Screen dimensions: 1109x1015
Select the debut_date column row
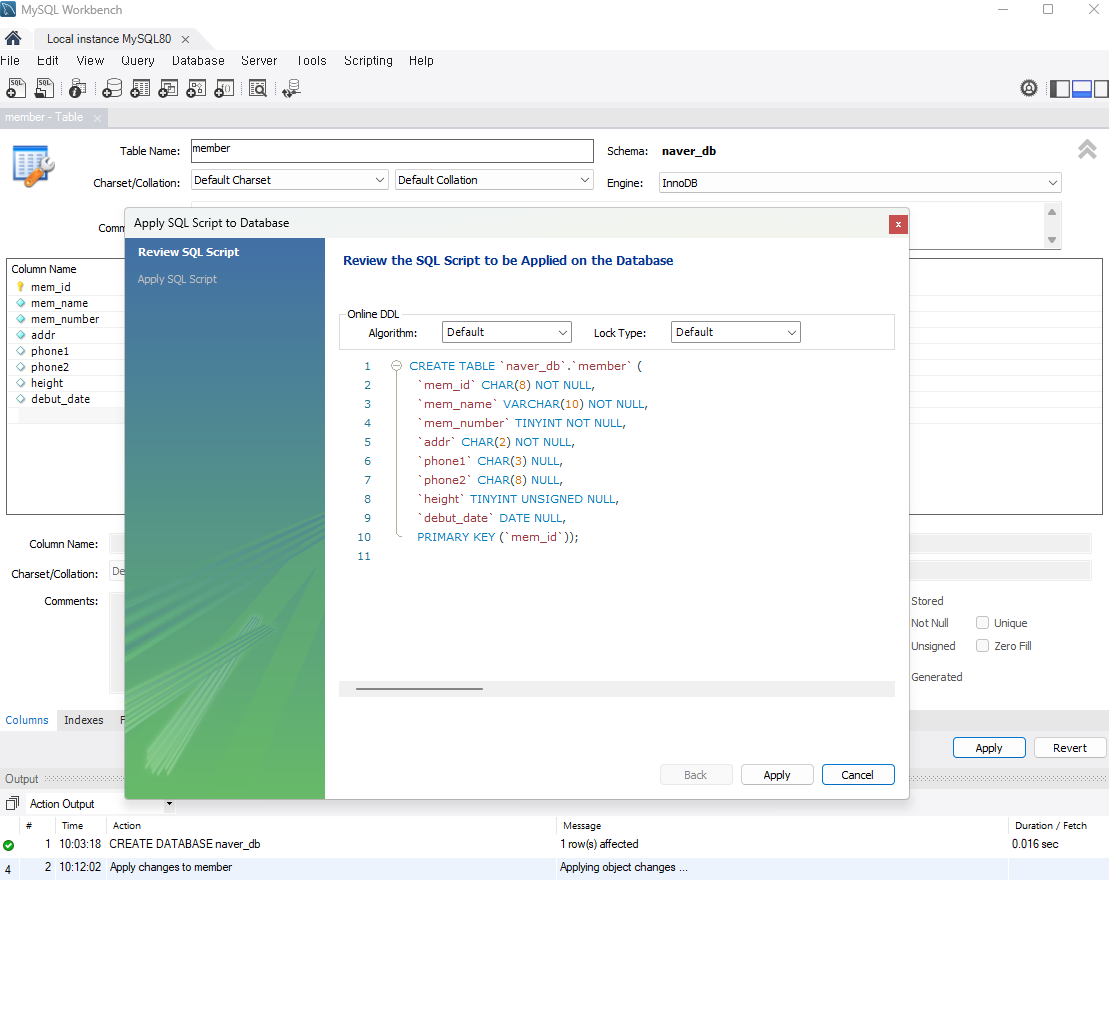click(66, 399)
